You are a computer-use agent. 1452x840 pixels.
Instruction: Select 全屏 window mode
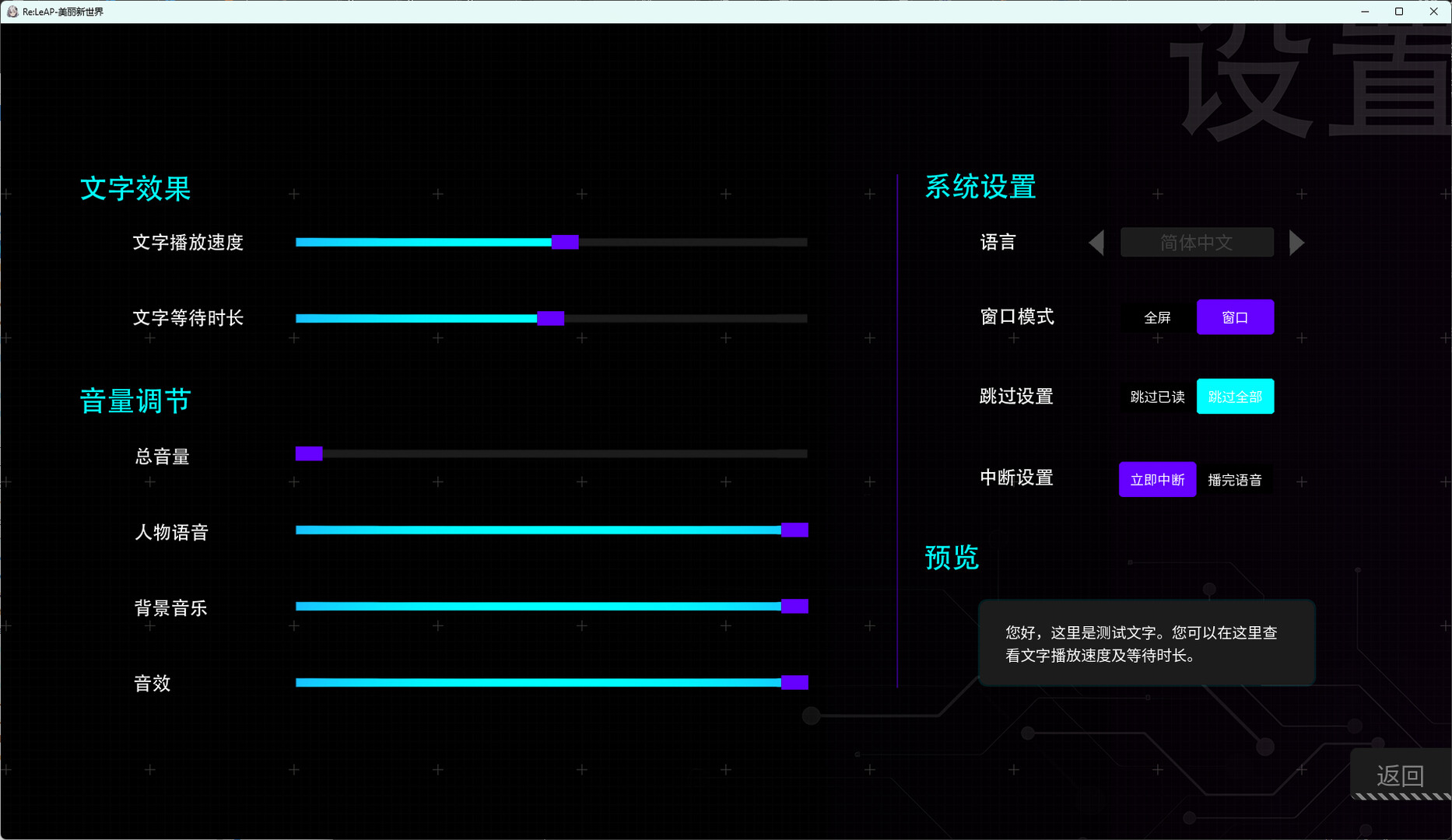[1157, 317]
